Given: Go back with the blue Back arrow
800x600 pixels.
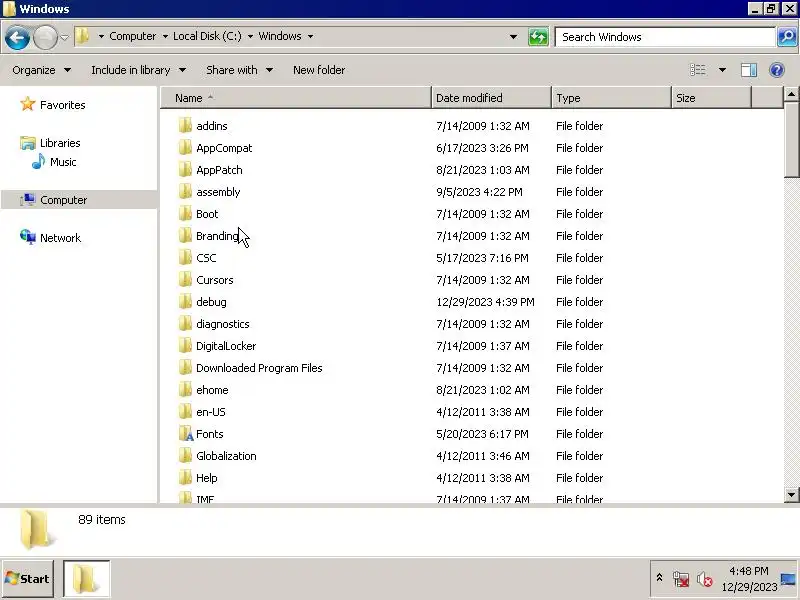Looking at the screenshot, I should (17, 37).
